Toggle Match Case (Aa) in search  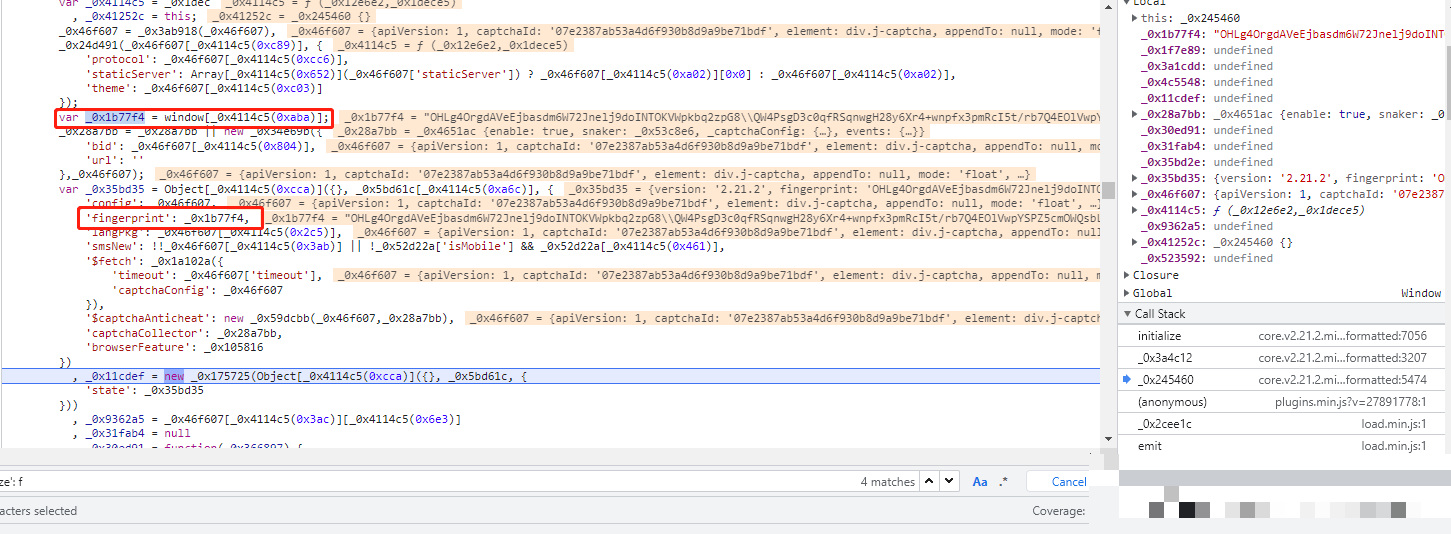pyautogui.click(x=980, y=481)
